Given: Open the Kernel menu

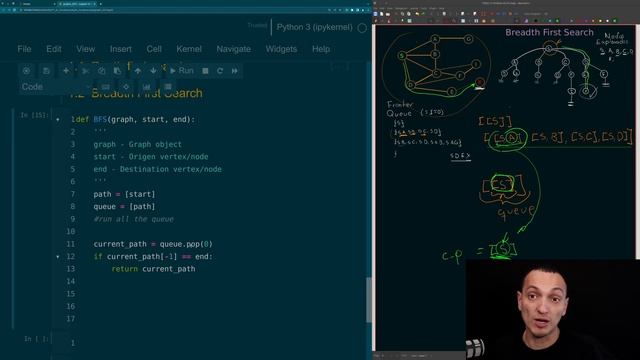Looking at the screenshot, I should [189, 49].
